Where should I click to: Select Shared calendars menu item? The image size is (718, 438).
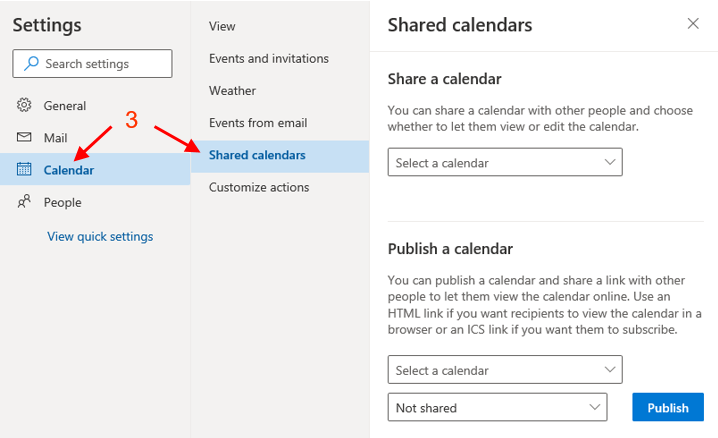point(257,155)
